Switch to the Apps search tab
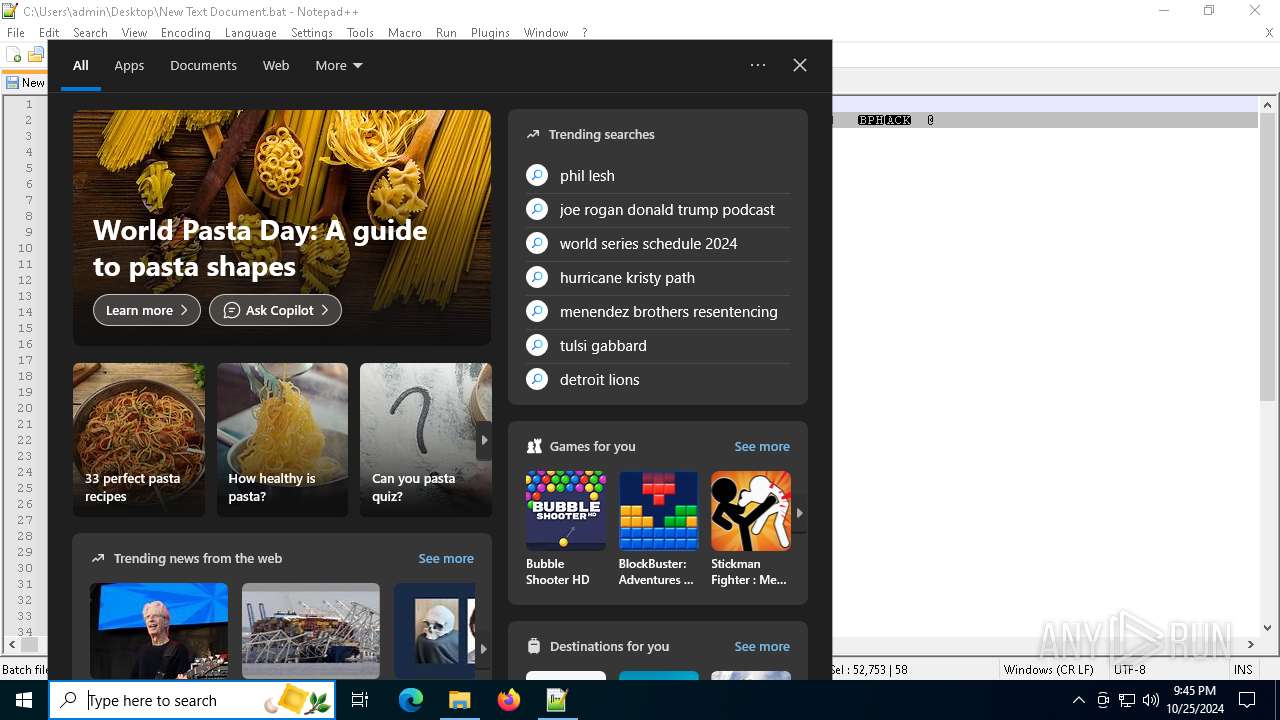The image size is (1280, 720). (x=129, y=65)
